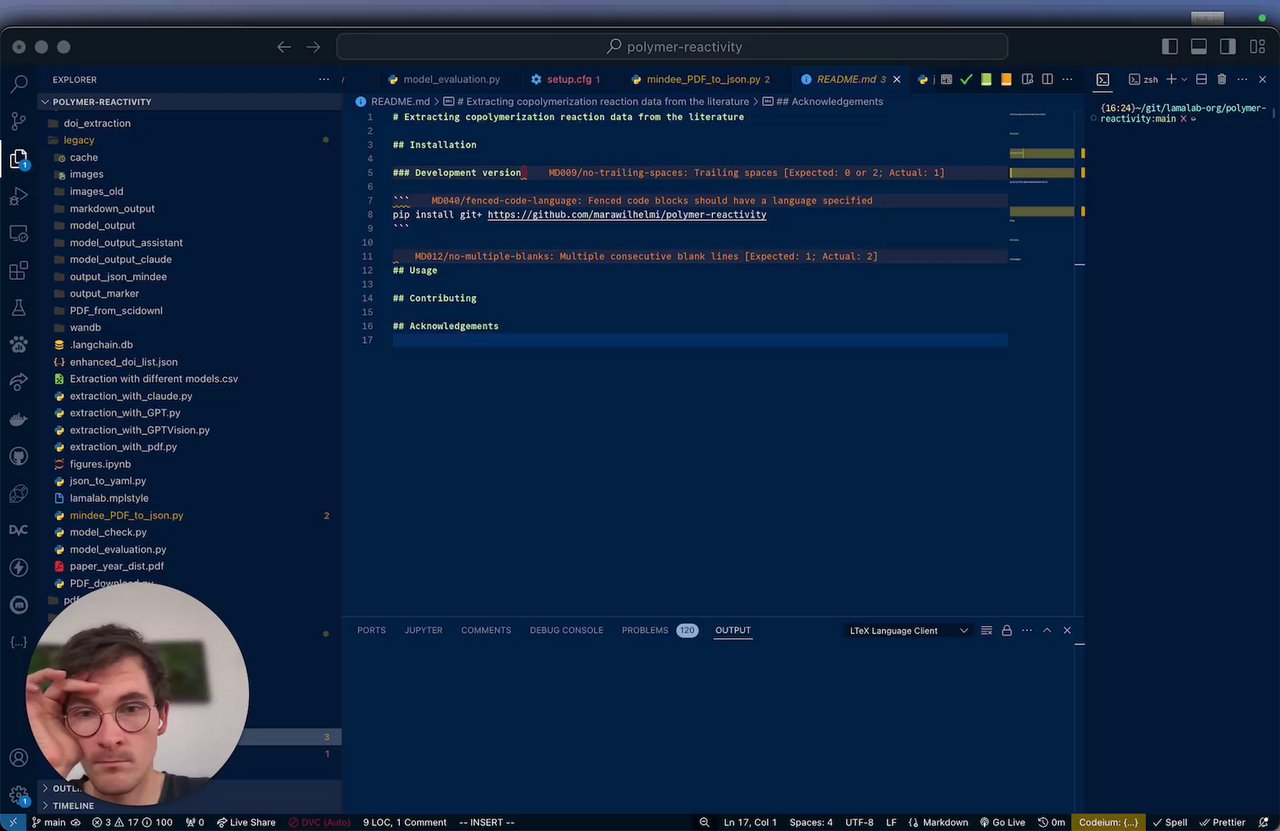This screenshot has width=1280, height=831.
Task: Click the main branch in status bar
Action: click(48, 822)
